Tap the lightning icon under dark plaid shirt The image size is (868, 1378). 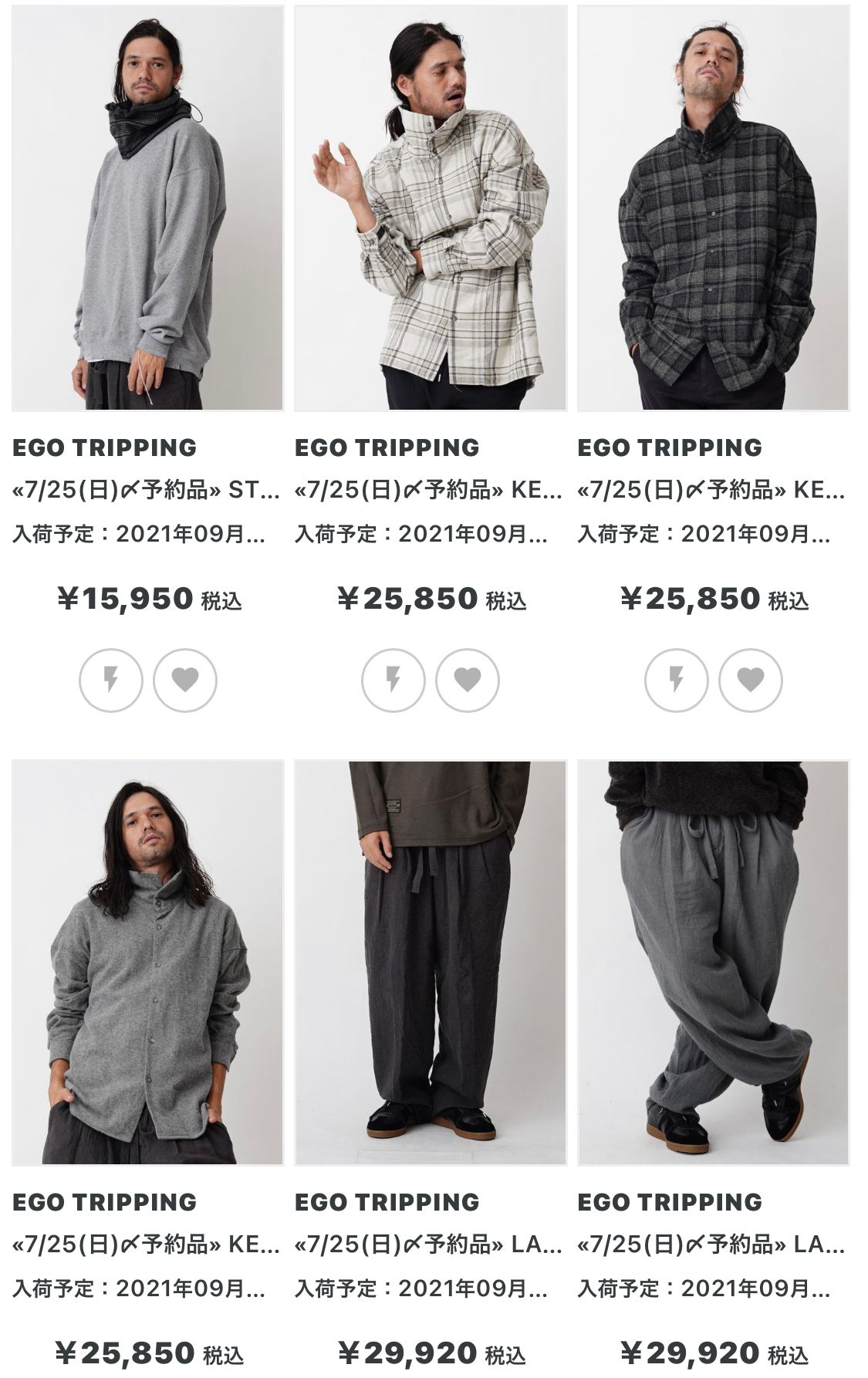pos(677,680)
